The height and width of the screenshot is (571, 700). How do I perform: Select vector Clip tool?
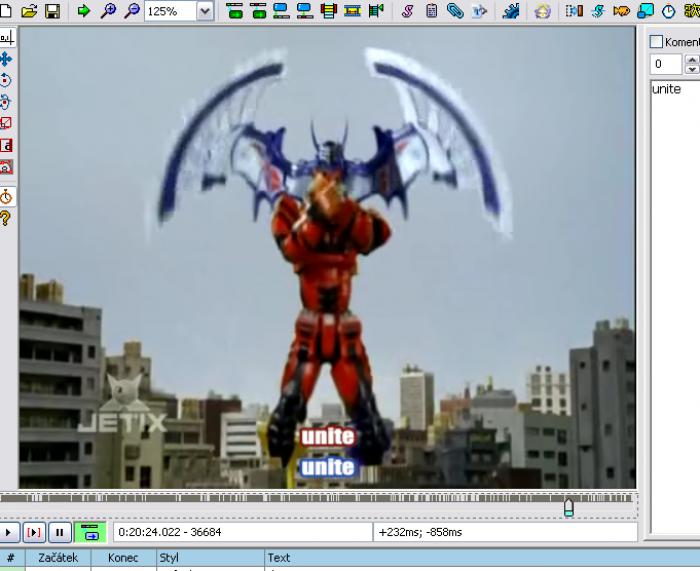coord(6,167)
